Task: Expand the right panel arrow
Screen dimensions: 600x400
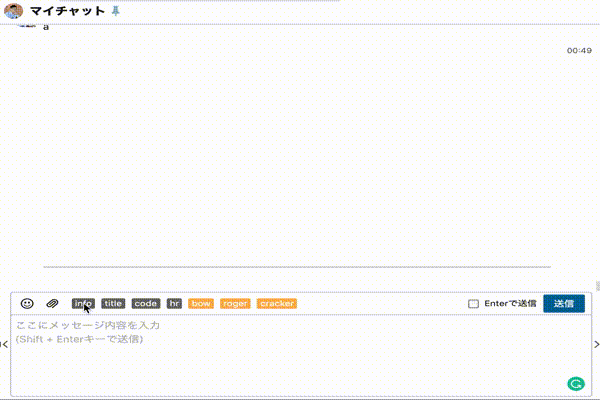Action: click(596, 344)
